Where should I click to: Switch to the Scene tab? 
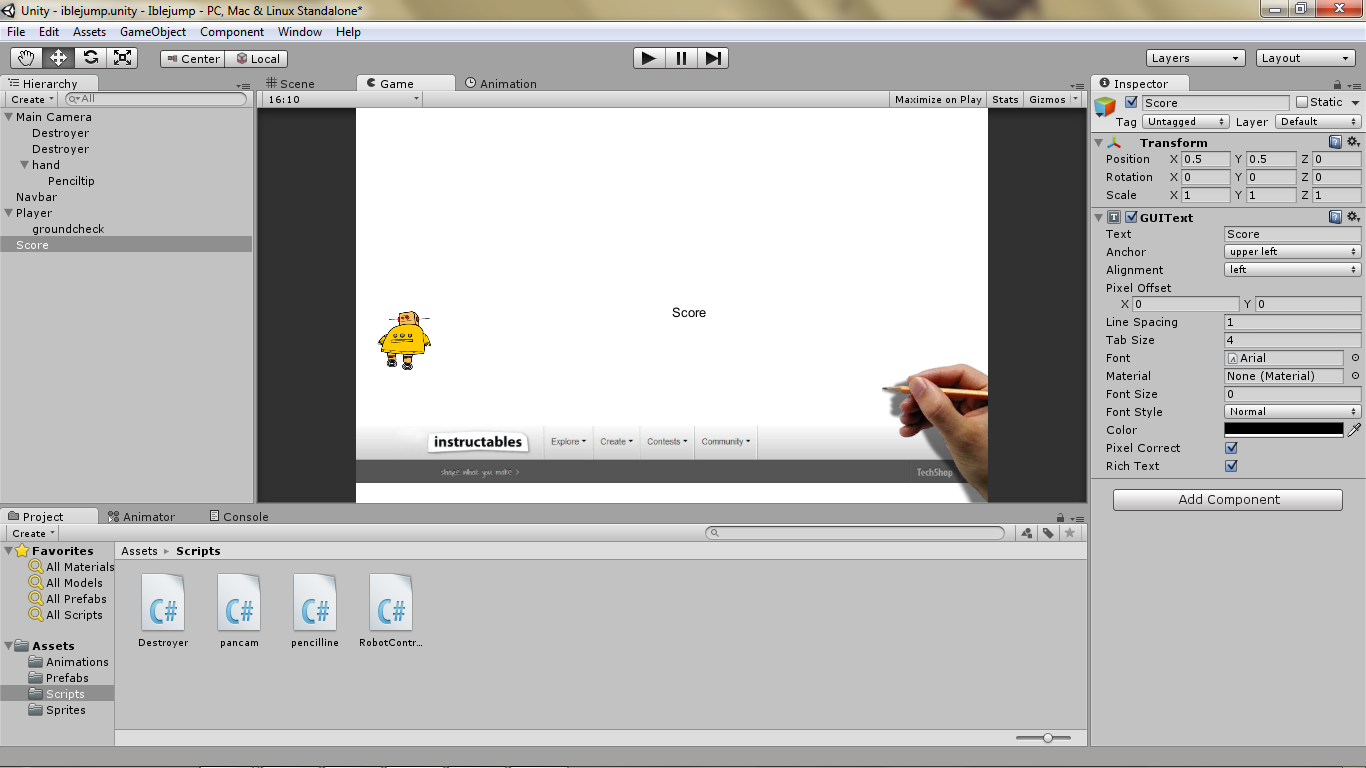(x=290, y=84)
